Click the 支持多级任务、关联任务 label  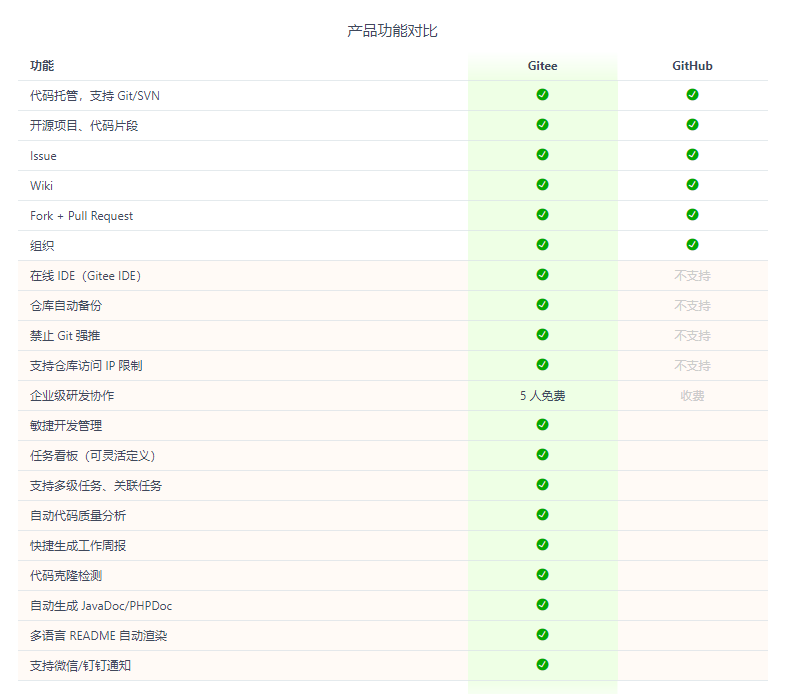pyautogui.click(x=96, y=485)
